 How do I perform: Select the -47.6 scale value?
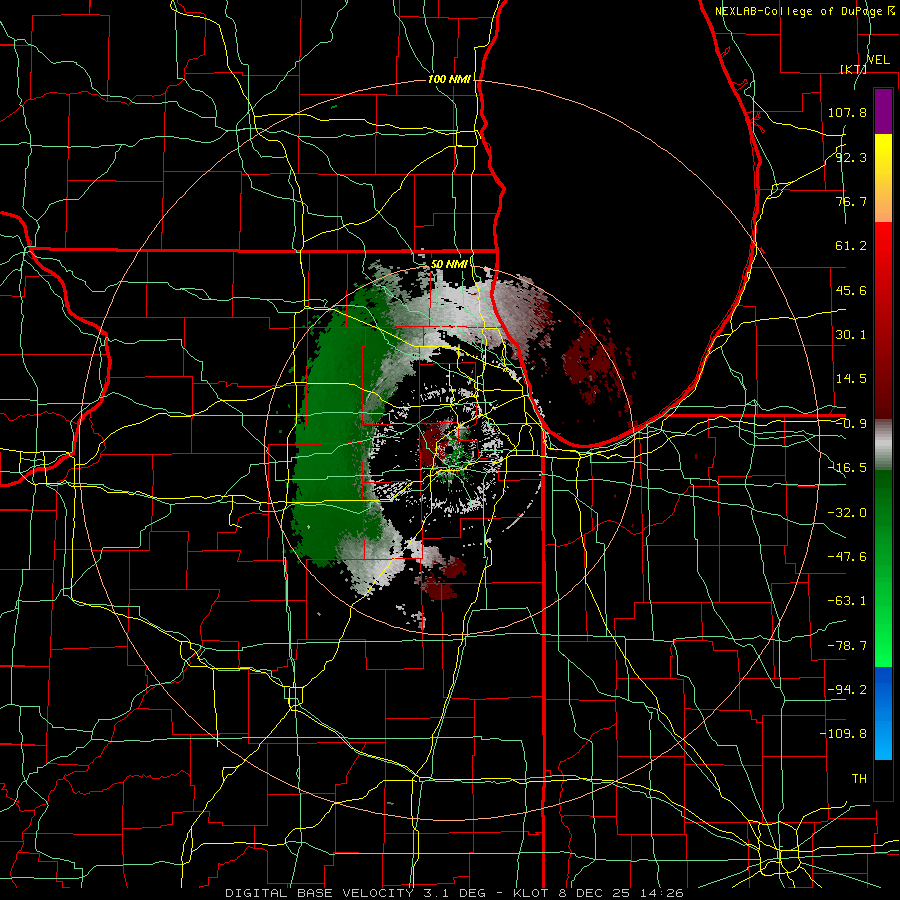(847, 557)
